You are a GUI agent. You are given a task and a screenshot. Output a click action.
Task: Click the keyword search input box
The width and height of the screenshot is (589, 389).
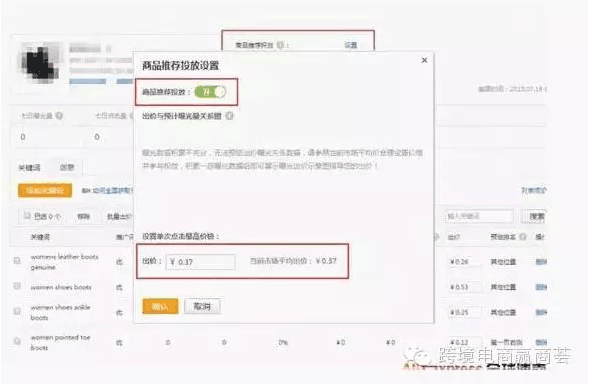(479, 216)
